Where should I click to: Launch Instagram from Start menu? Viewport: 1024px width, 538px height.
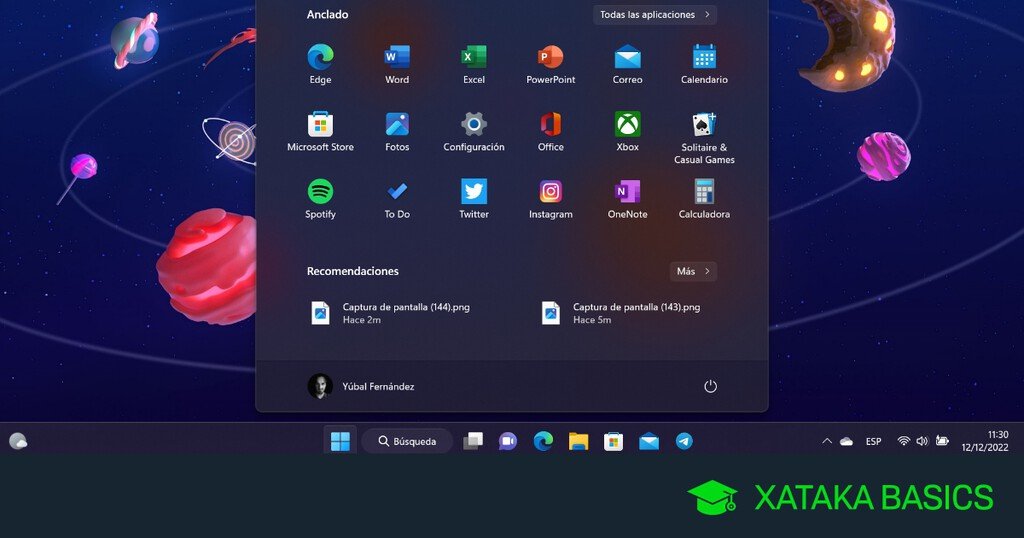pyautogui.click(x=551, y=199)
